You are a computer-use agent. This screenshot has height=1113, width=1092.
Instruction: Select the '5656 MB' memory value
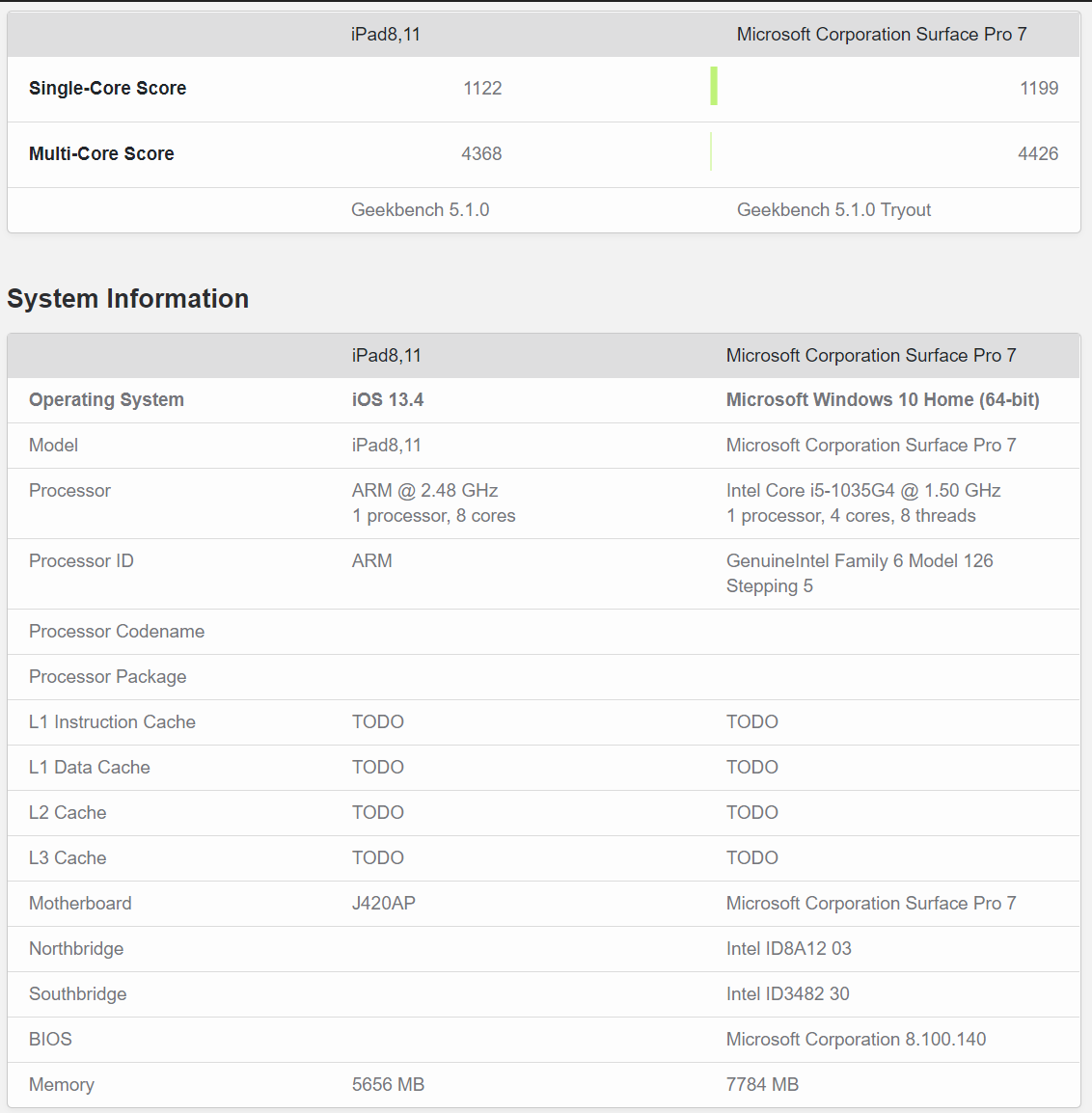388,1085
